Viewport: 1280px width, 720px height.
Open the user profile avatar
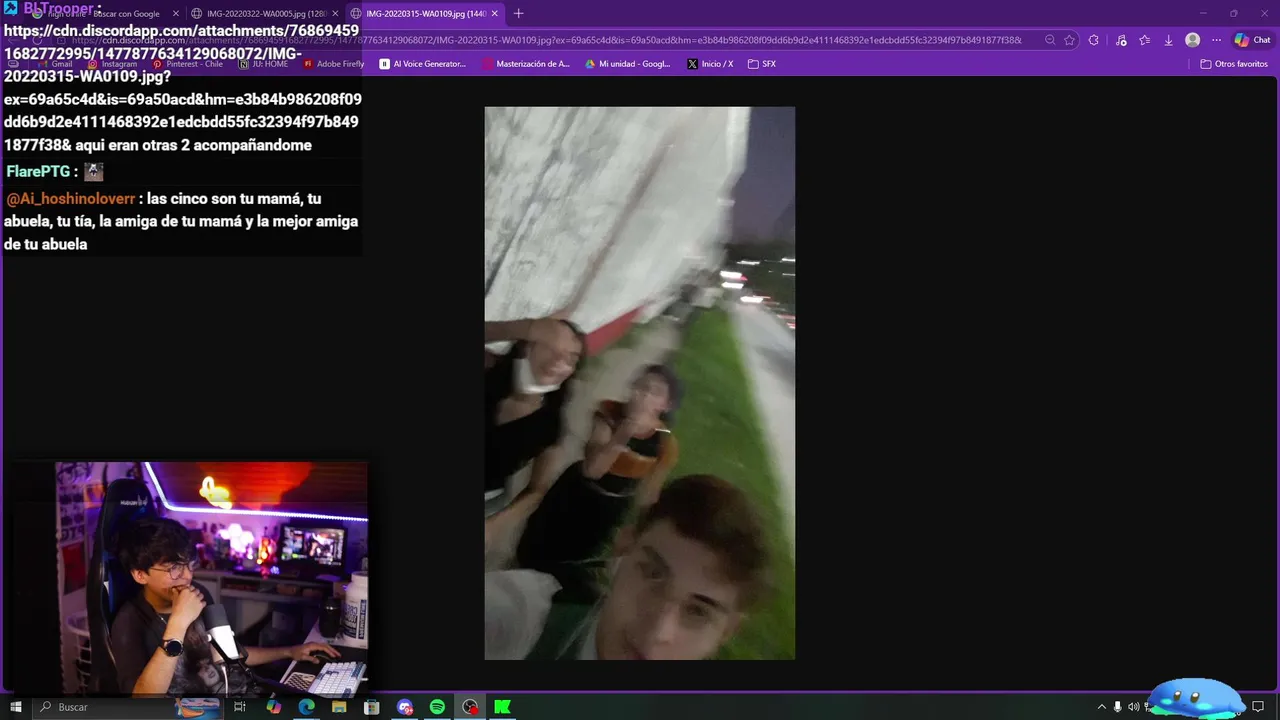tap(1192, 40)
